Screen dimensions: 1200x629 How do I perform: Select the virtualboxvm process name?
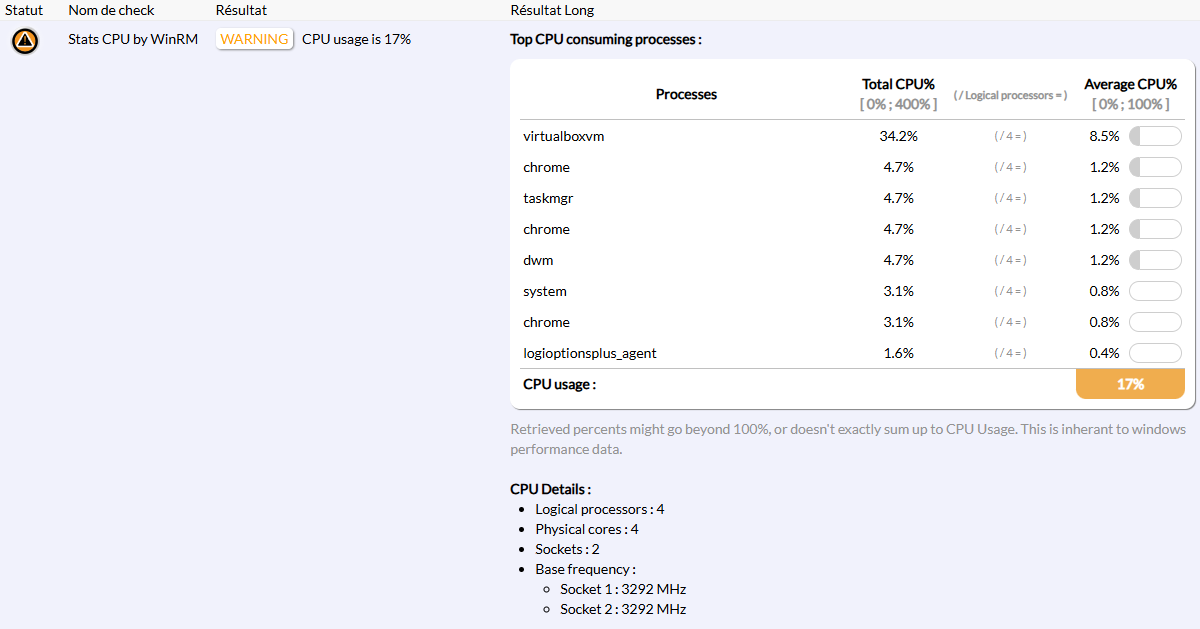tap(563, 136)
